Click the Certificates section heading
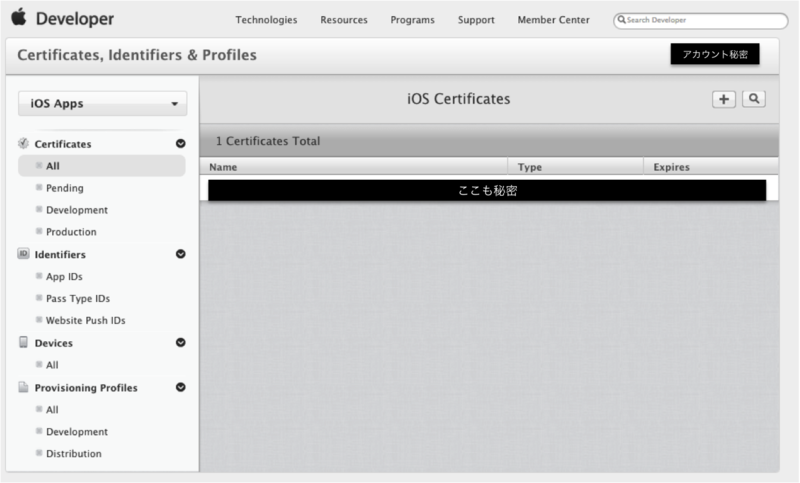 click(63, 144)
